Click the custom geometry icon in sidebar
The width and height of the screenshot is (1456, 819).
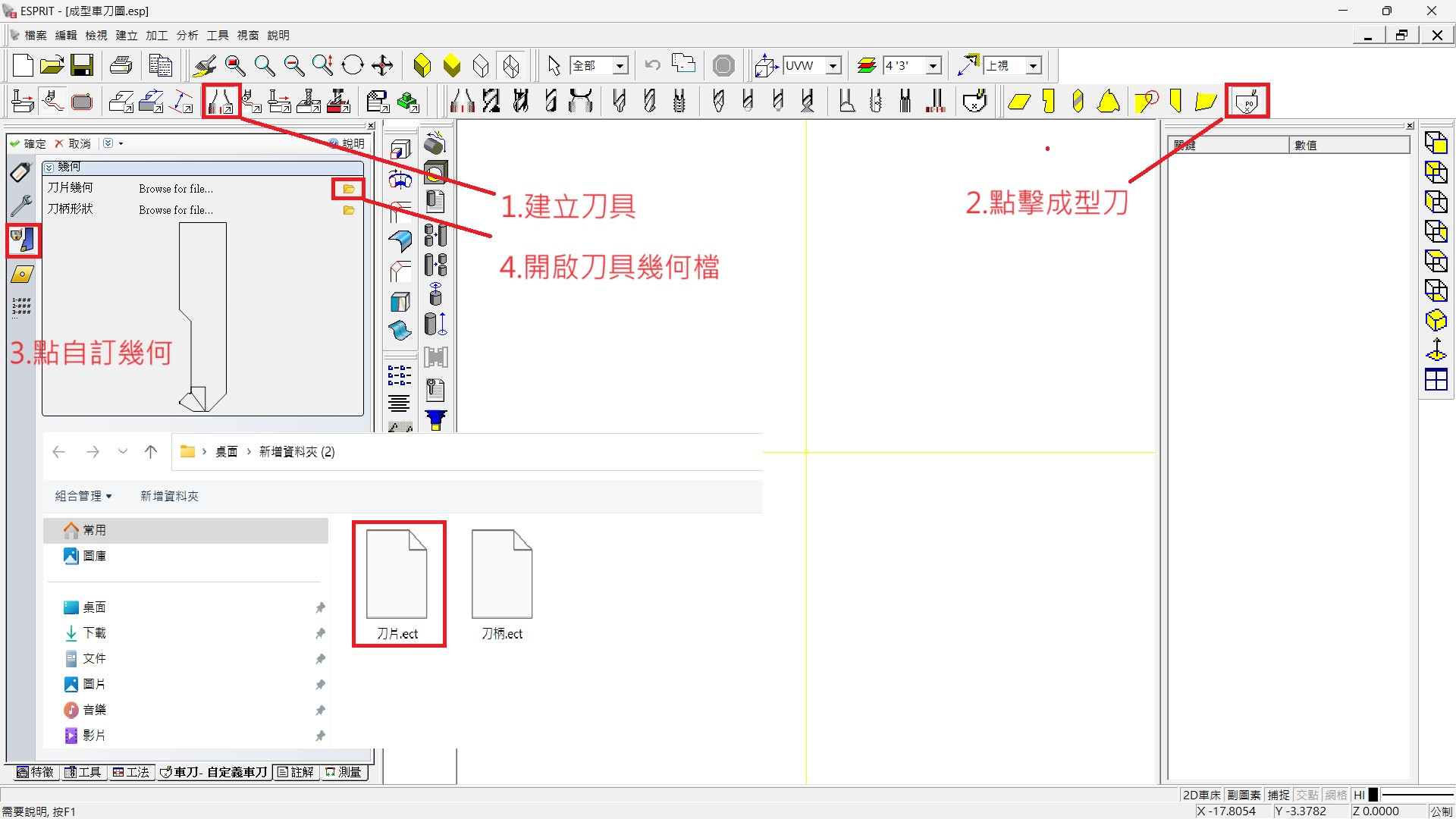coord(22,240)
